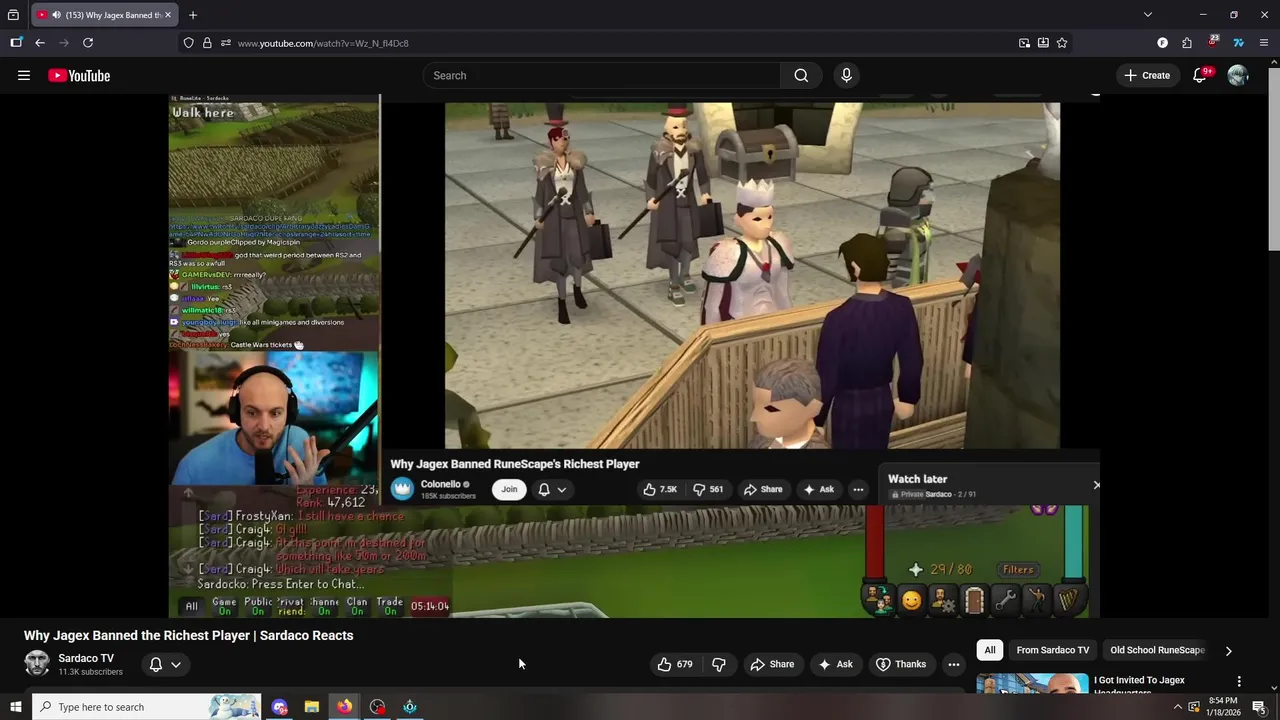Toggle the Game chat filter in video
The height and width of the screenshot is (720, 1280).
224,606
